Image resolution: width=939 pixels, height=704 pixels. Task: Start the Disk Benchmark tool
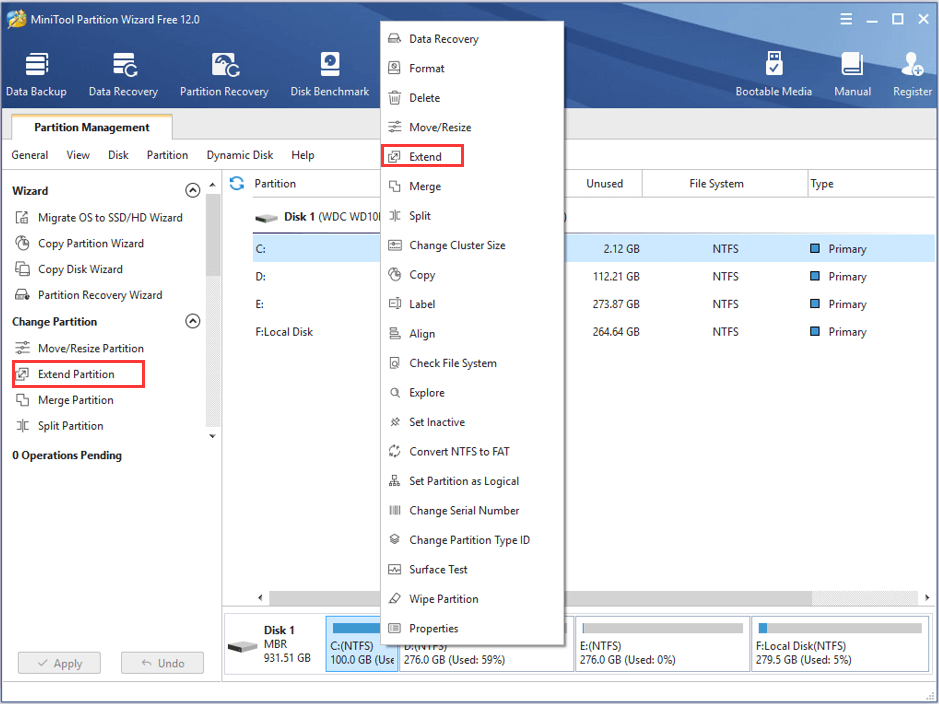(329, 74)
